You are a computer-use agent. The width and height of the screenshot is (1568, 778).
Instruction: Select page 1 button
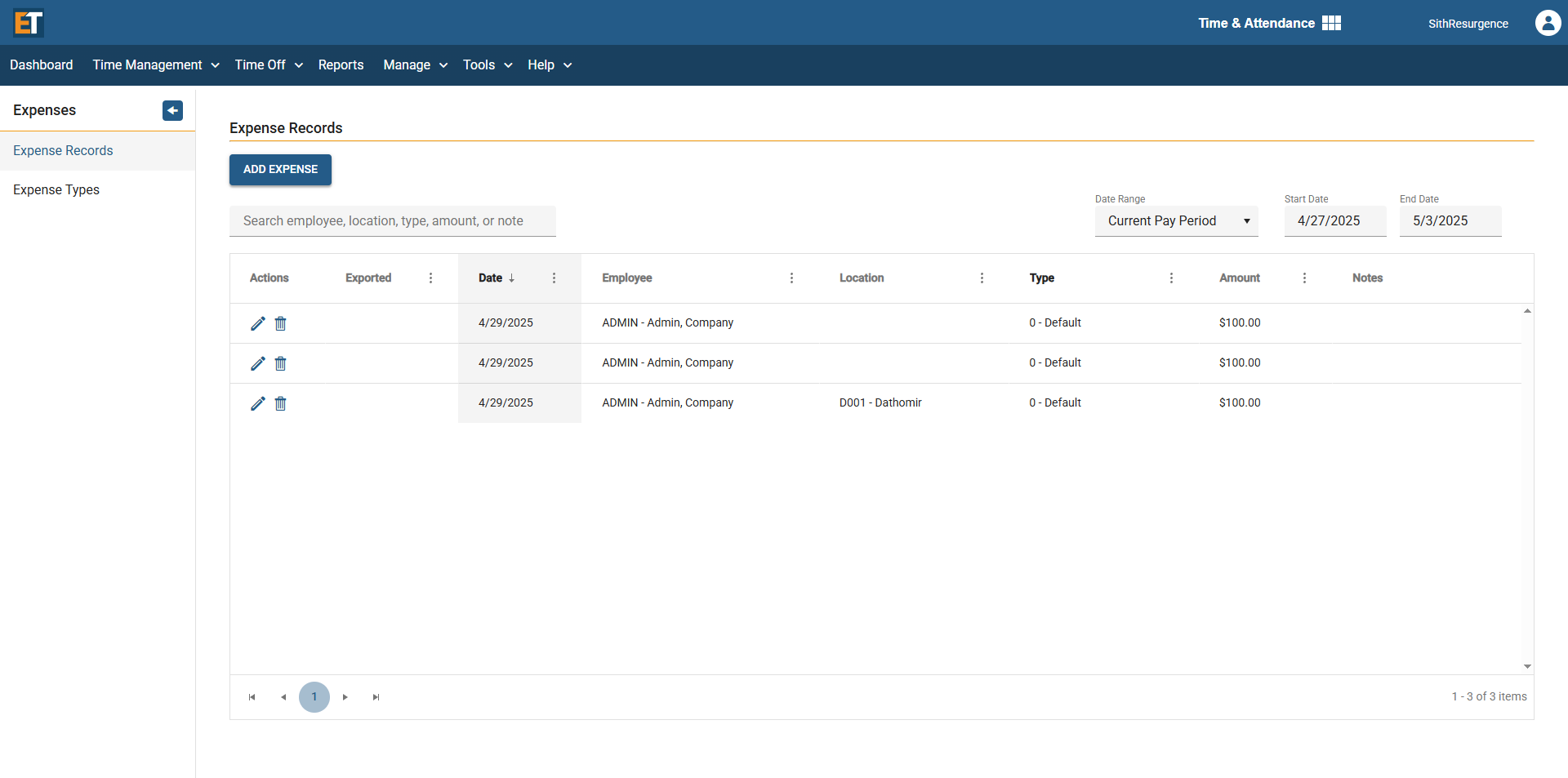click(314, 697)
